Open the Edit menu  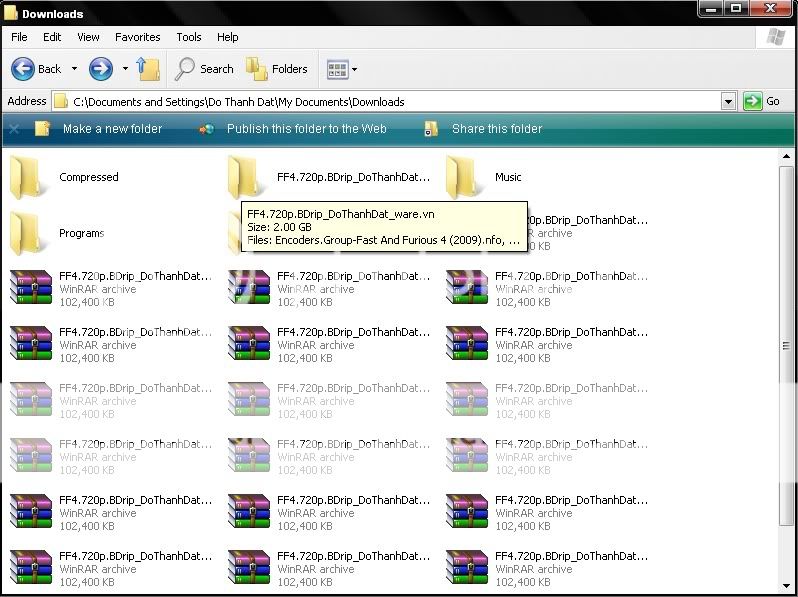point(52,37)
